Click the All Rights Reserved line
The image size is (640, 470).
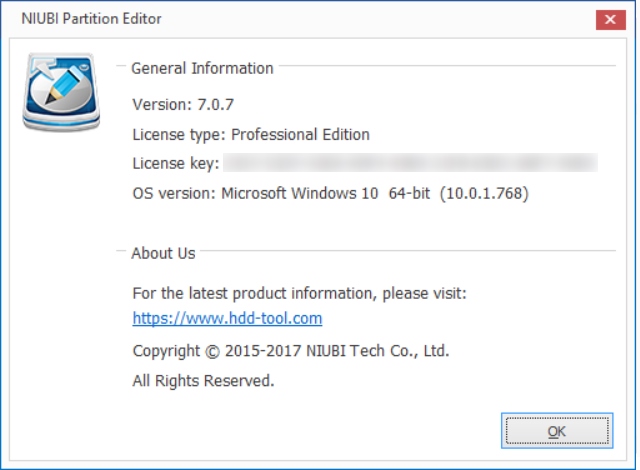tap(203, 381)
